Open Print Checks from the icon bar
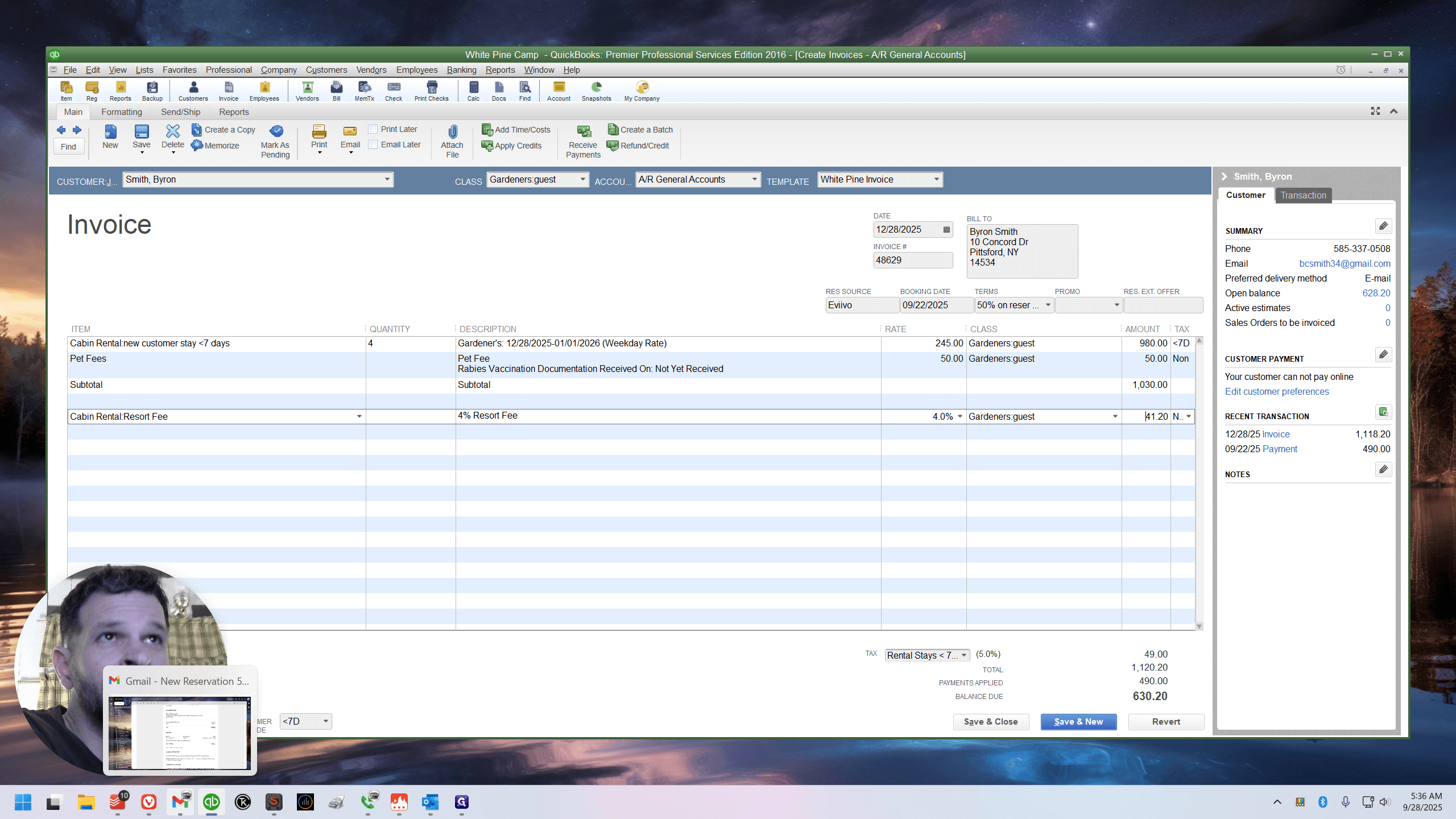This screenshot has height=819, width=1456. pyautogui.click(x=431, y=90)
